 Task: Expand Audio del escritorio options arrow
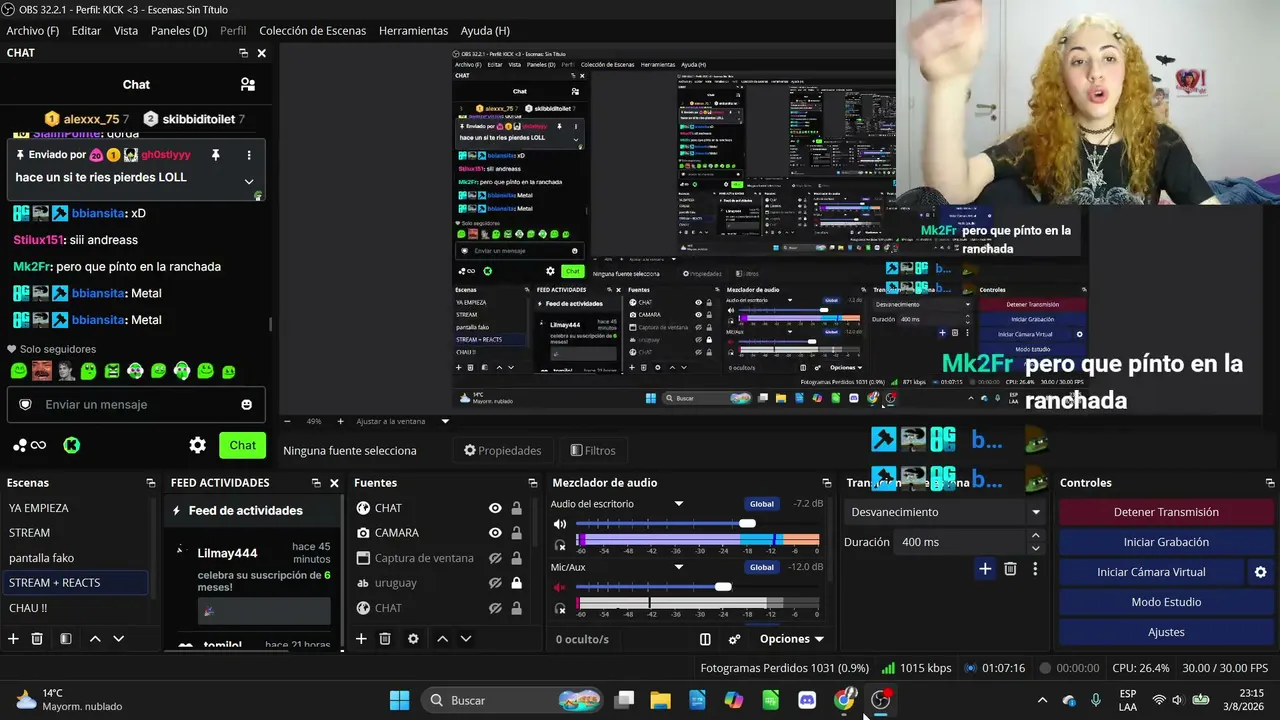678,504
